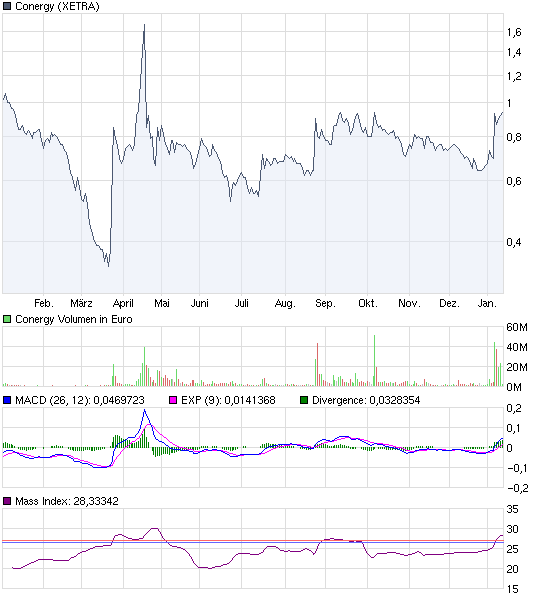545x597 pixels.
Task: Click the 0M volume axis value
Action: tap(514, 387)
